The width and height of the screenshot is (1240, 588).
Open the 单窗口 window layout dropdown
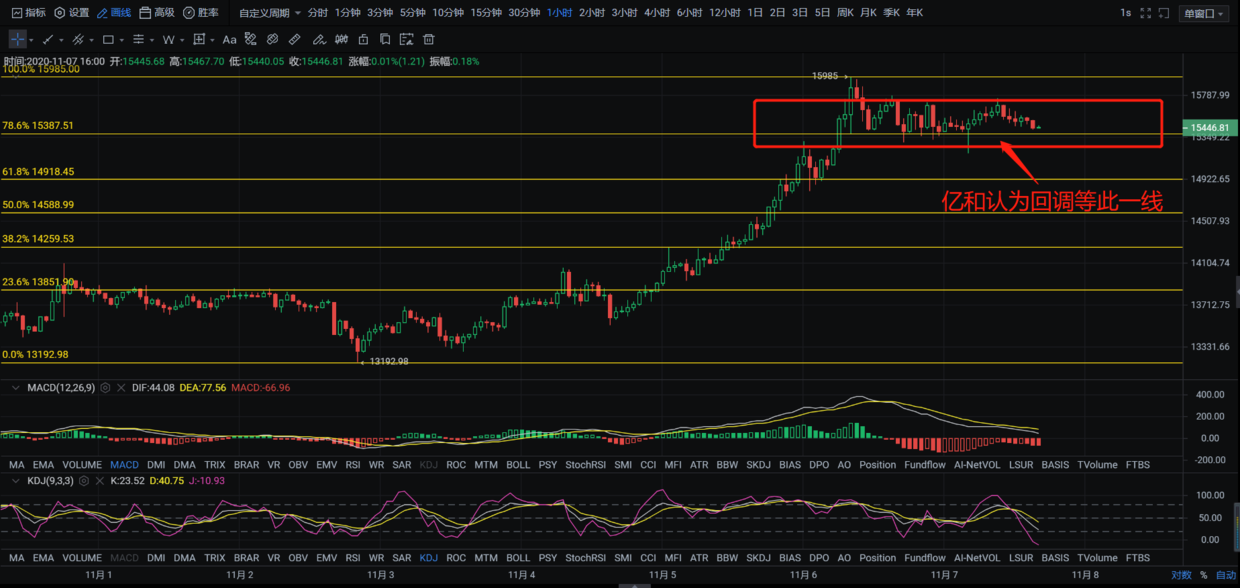(x=1204, y=13)
